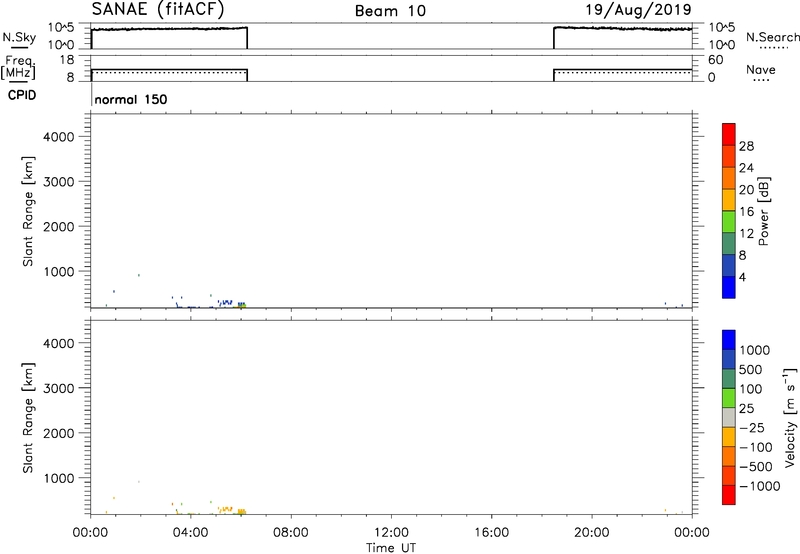
Task: Click the bright blue bottom power swatch
Action: 729,287
